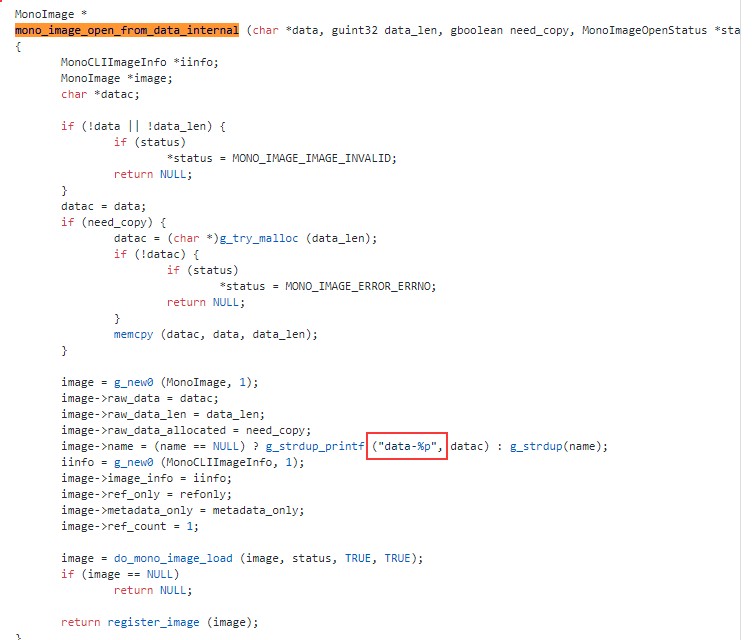Follow the memcpy function link
The width and height of the screenshot is (753, 640).
click(134, 334)
